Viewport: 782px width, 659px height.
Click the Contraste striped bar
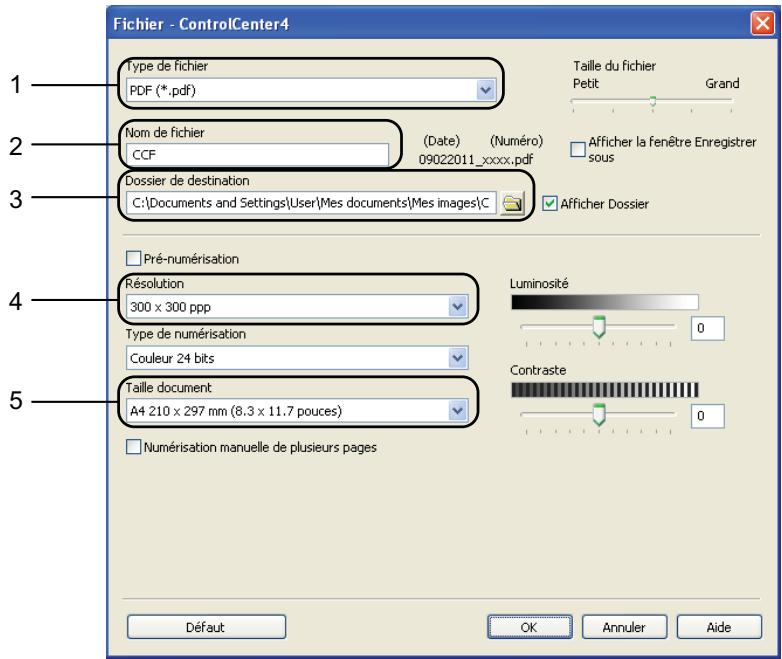pos(604,390)
